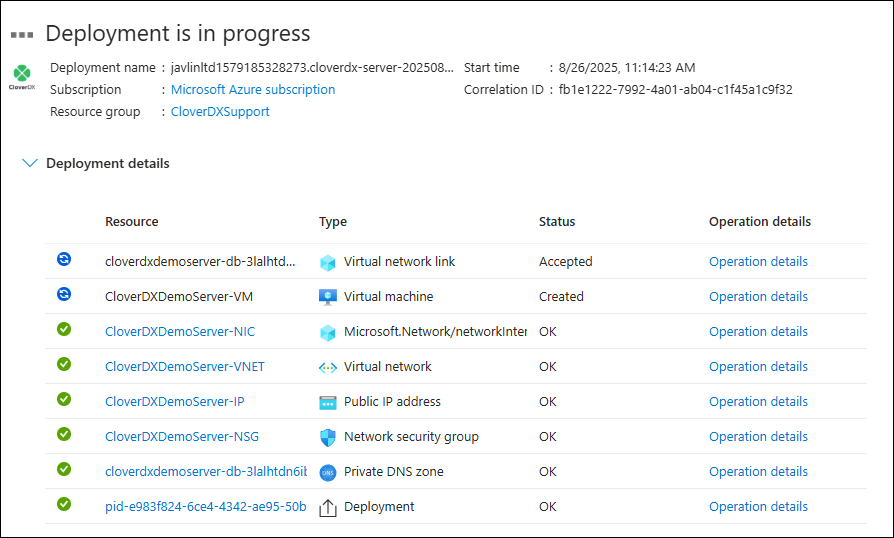The image size is (894, 538).
Task: Click the Status column header
Action: point(557,222)
